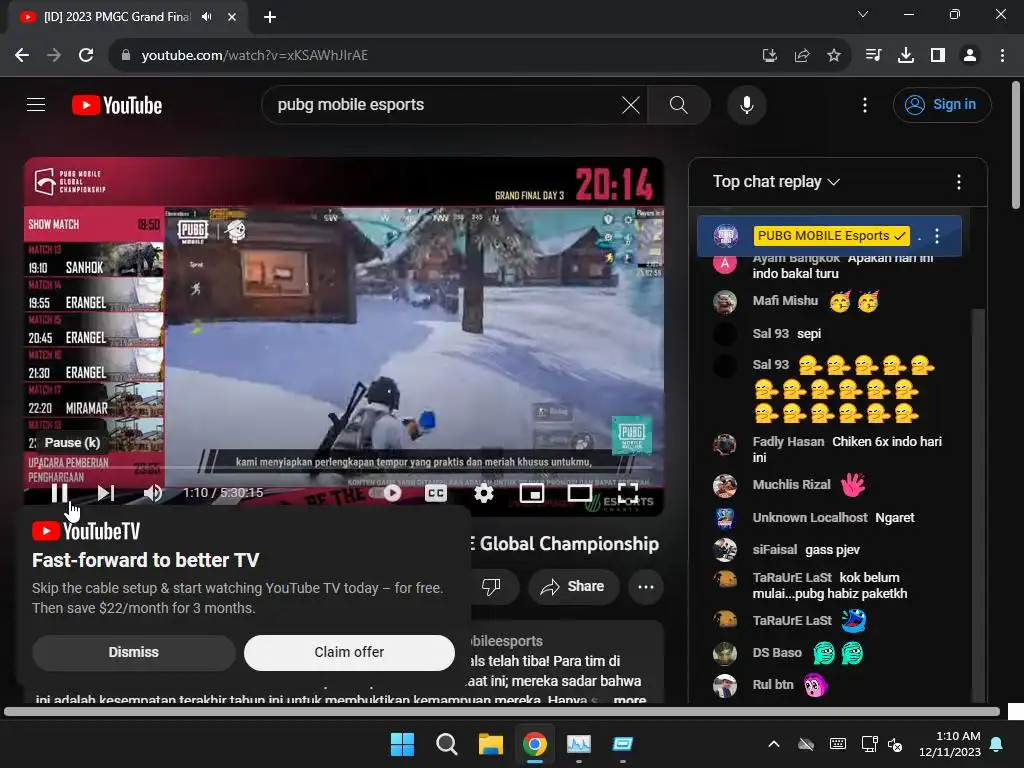Go back to the previous page
This screenshot has height=768, width=1024.
(22, 56)
